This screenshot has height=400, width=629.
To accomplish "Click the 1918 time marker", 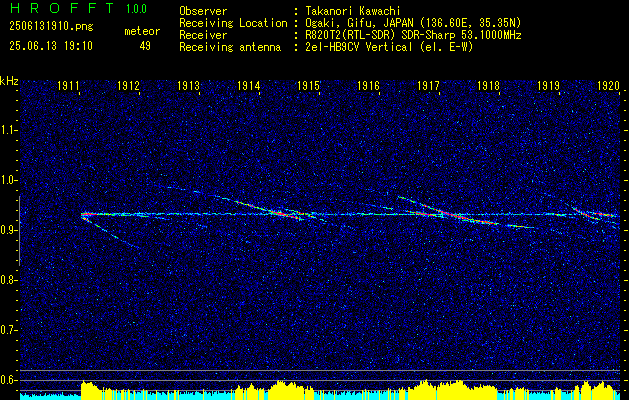I will [488, 85].
